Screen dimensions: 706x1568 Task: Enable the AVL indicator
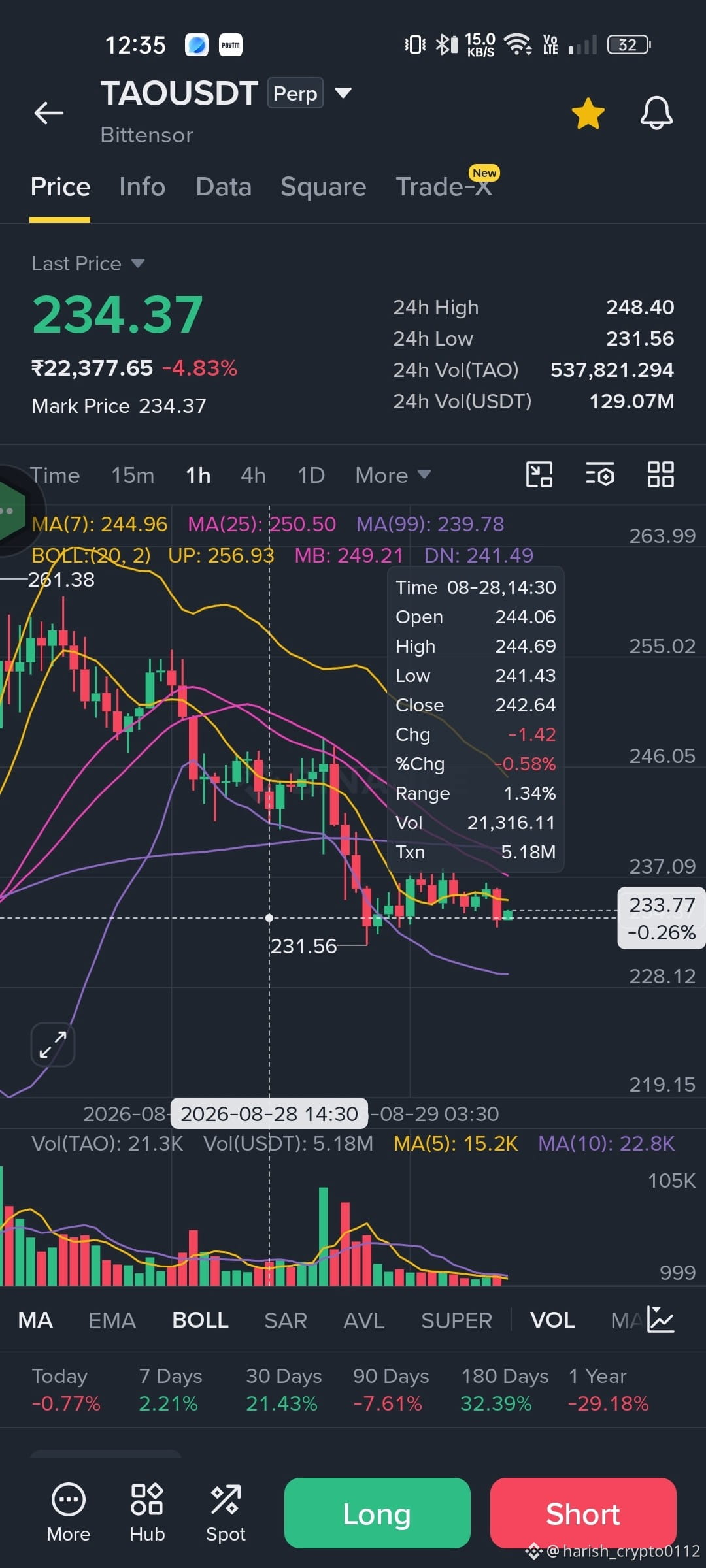(x=364, y=1320)
